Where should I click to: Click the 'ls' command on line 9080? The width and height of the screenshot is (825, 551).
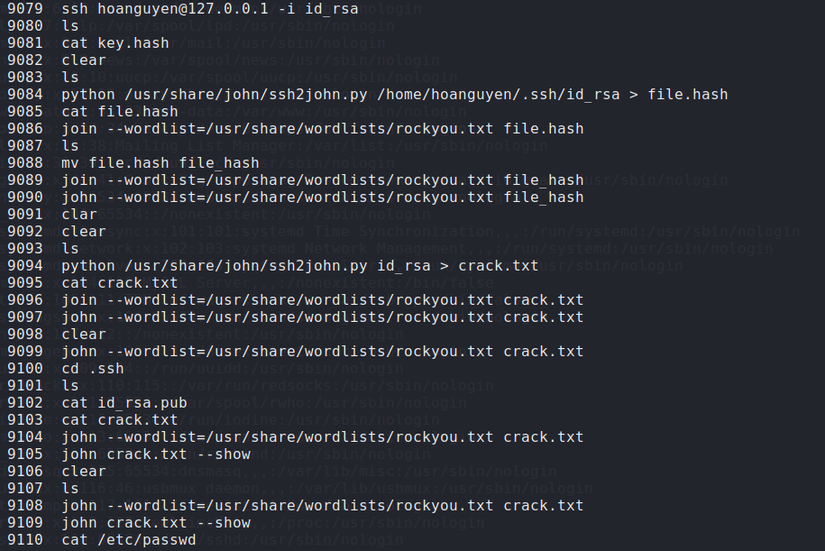tap(70, 25)
